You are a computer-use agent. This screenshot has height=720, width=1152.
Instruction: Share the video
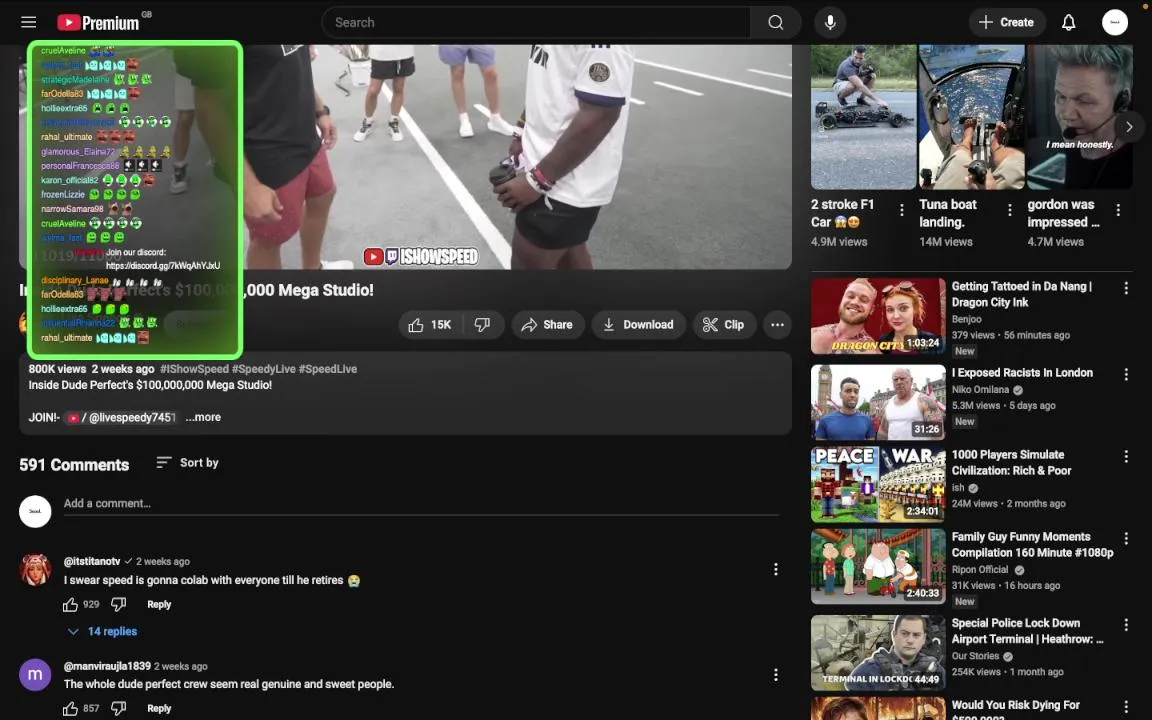point(547,325)
